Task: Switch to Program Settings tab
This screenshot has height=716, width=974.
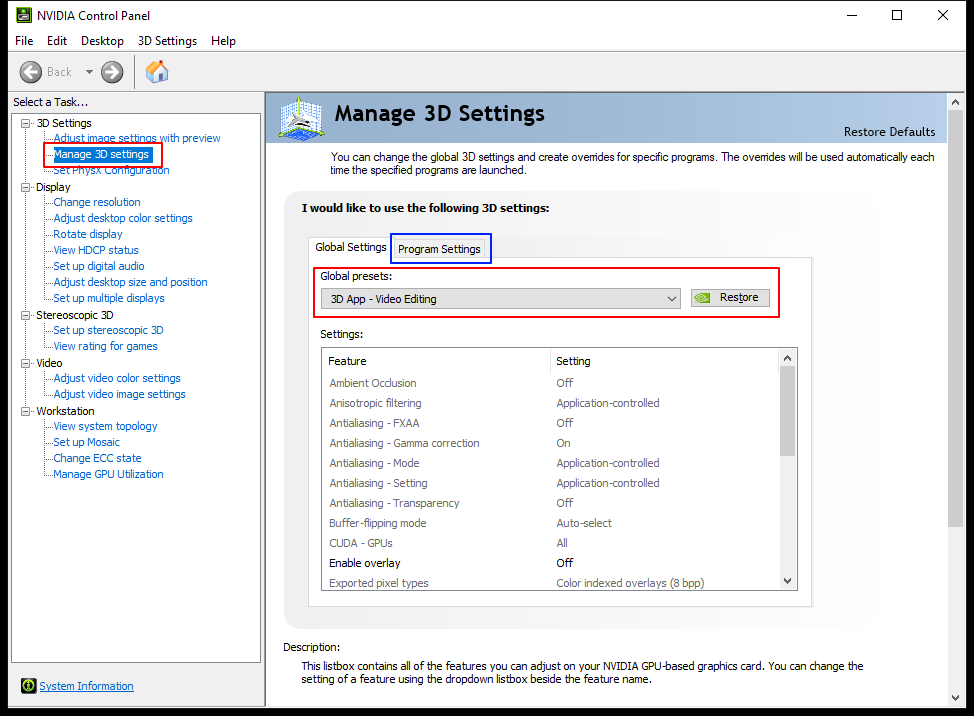Action: [x=439, y=249]
